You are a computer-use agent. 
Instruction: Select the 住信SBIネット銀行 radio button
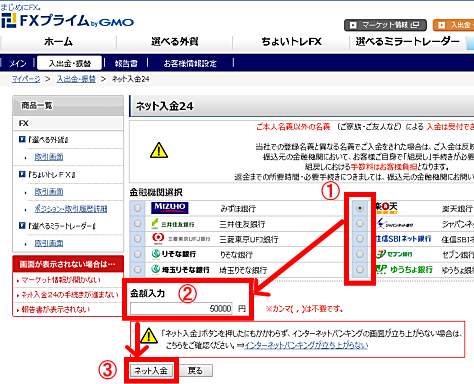click(360, 239)
